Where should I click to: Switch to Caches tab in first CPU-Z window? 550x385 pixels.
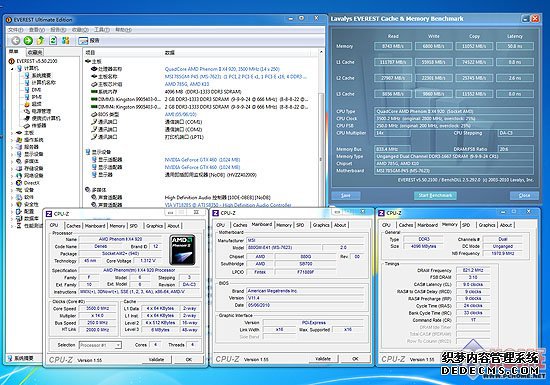click(73, 226)
